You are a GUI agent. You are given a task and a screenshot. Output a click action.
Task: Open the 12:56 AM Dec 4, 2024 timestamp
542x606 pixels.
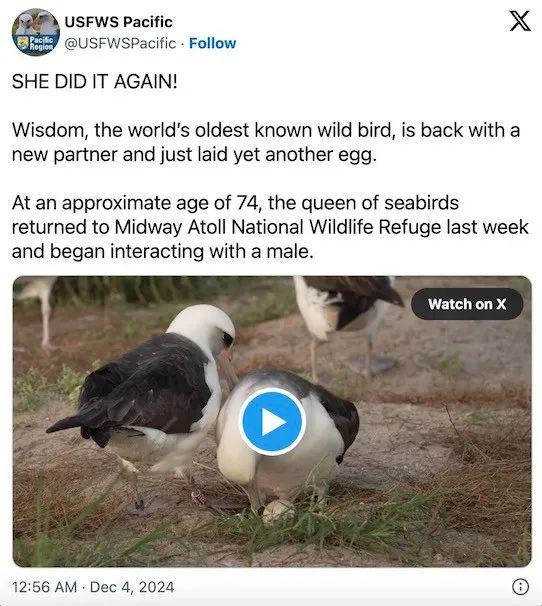click(x=93, y=587)
